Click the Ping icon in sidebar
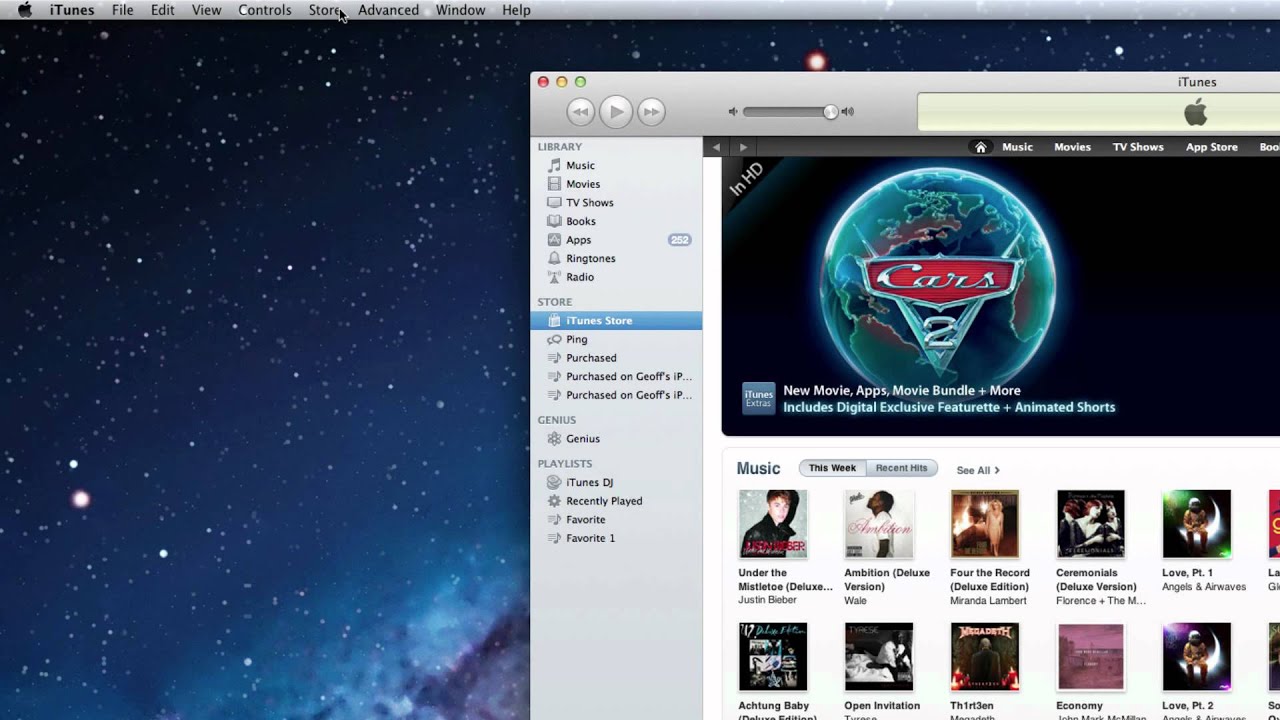1280x720 pixels. [554, 339]
